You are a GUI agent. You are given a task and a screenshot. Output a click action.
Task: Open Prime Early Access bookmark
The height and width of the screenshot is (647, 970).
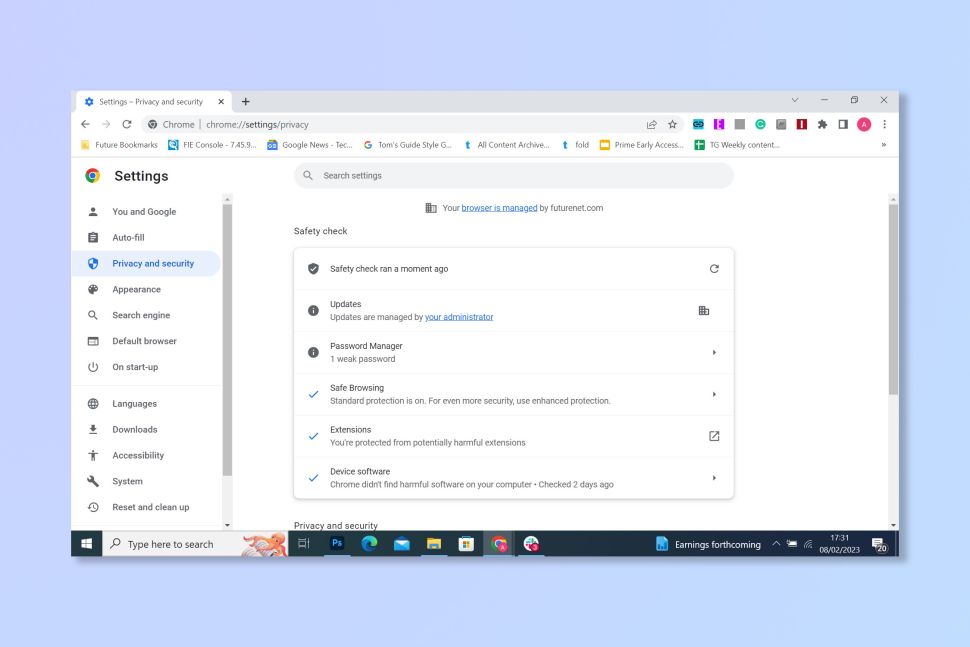coord(642,145)
